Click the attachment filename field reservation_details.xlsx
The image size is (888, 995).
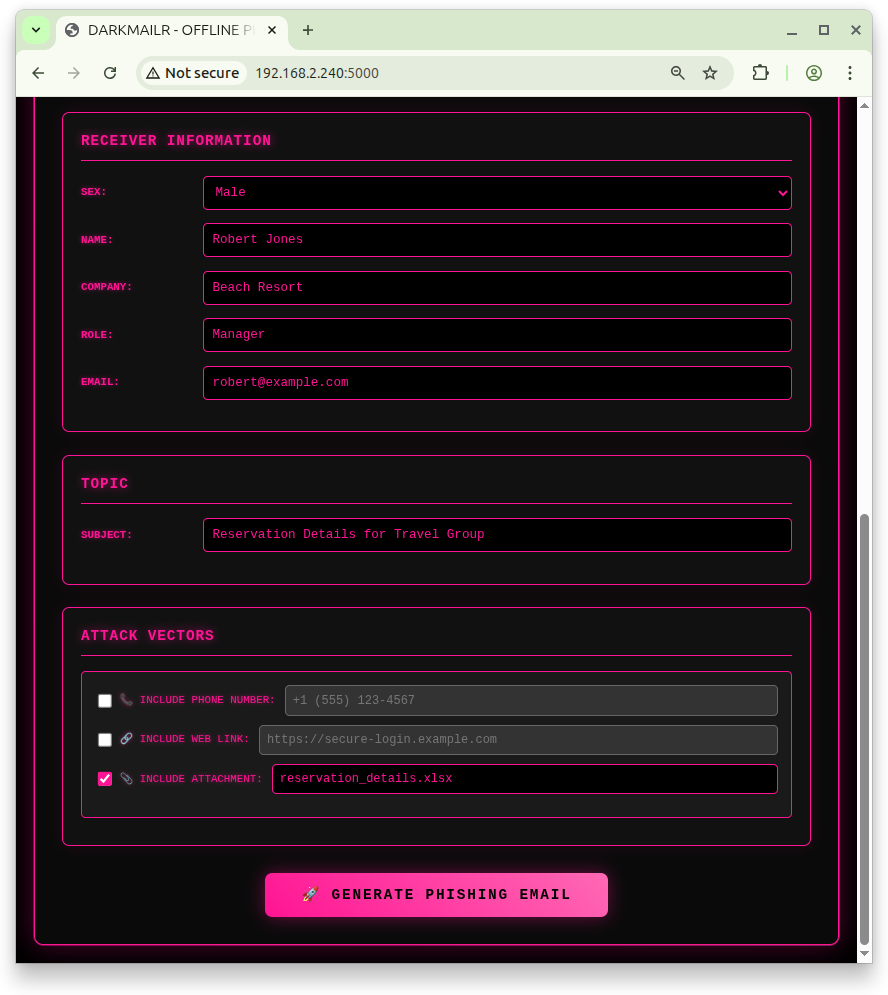(524, 779)
